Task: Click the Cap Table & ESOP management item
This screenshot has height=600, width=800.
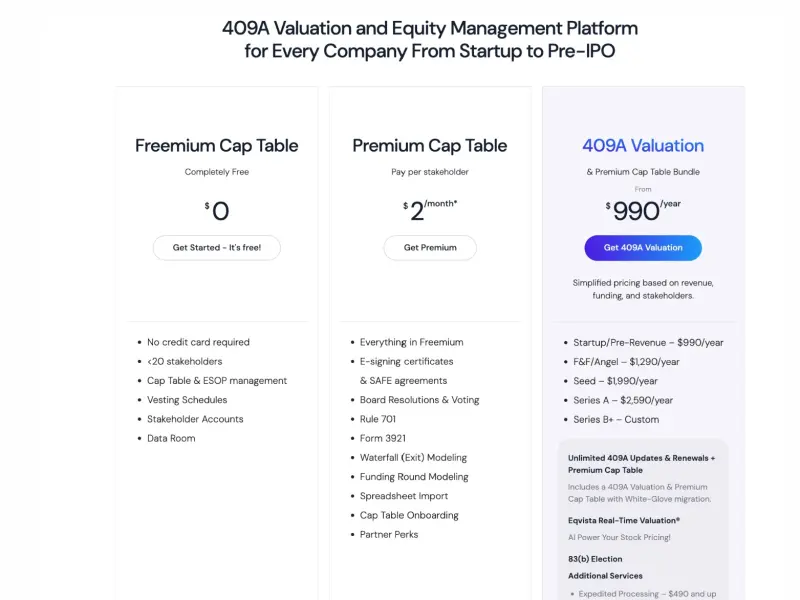Action: pyautogui.click(x=217, y=381)
